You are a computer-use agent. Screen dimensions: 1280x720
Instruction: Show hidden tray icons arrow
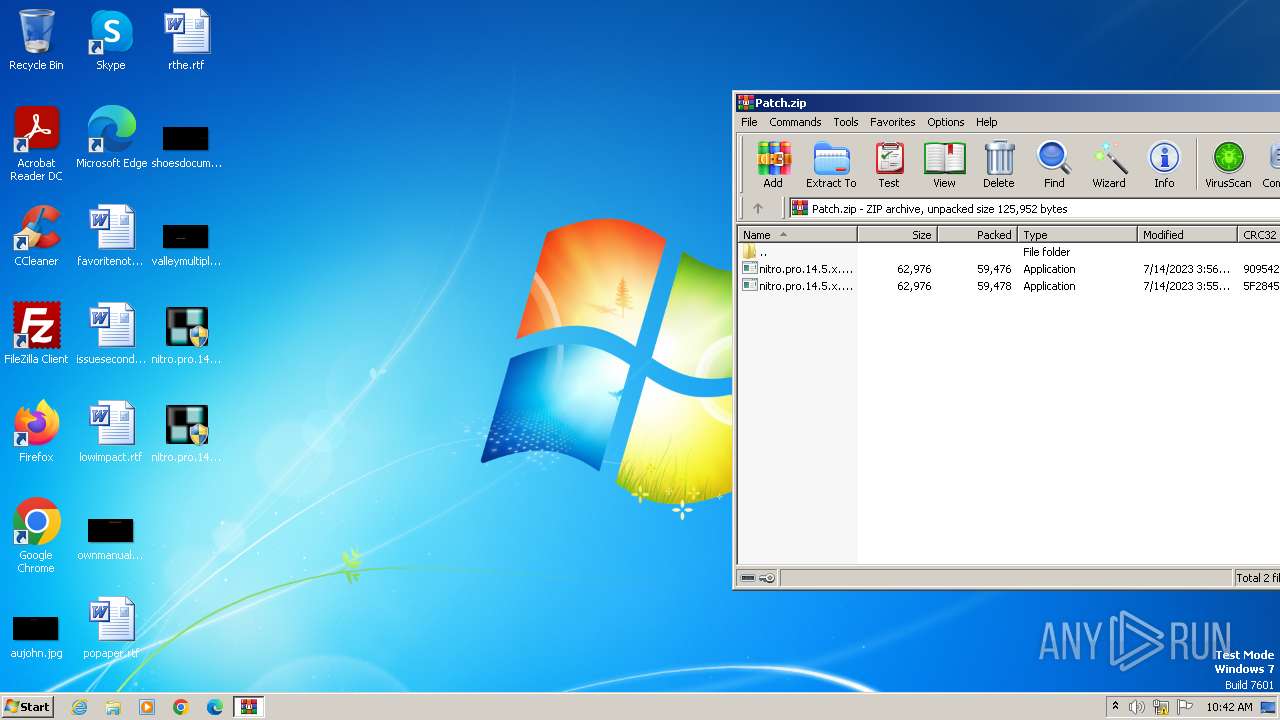(1115, 707)
